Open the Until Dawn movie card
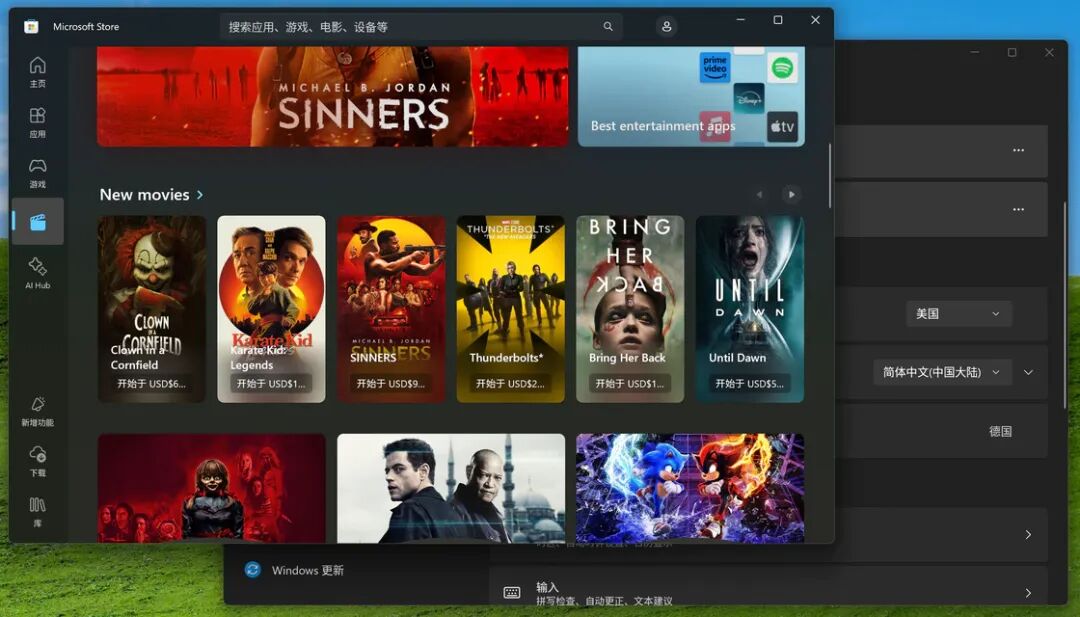The width and height of the screenshot is (1080, 617). pyautogui.click(x=750, y=309)
